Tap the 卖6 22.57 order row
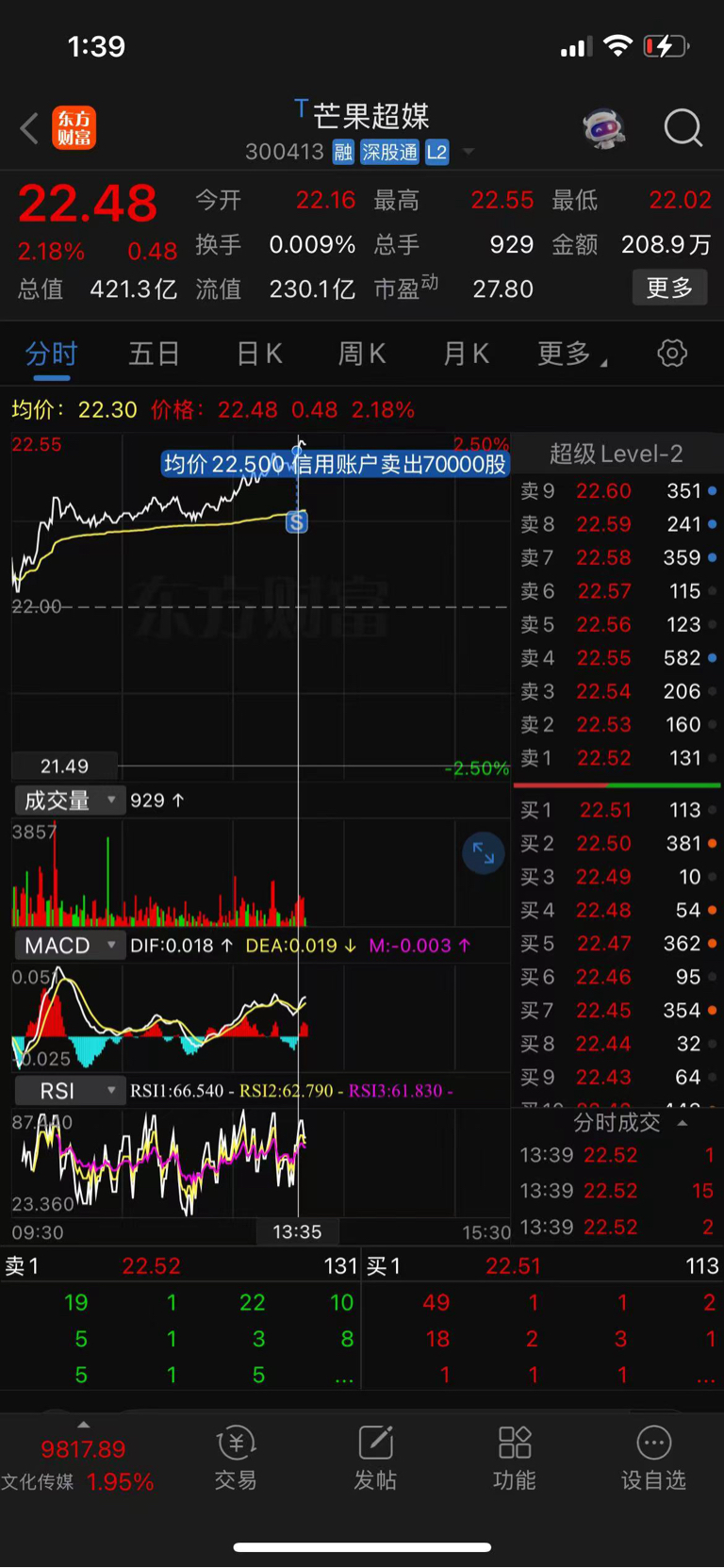This screenshot has width=724, height=1568. [617, 591]
